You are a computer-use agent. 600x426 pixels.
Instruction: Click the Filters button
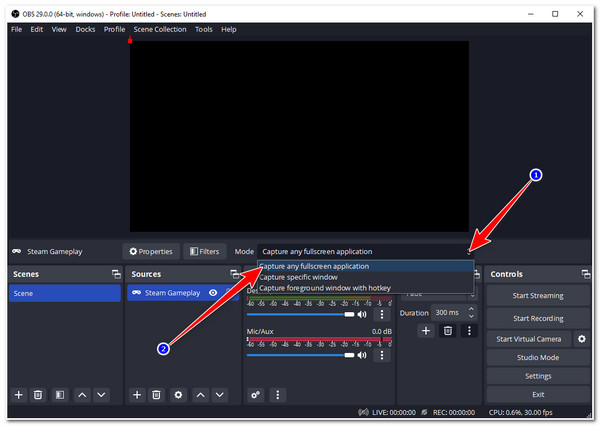[x=205, y=251]
